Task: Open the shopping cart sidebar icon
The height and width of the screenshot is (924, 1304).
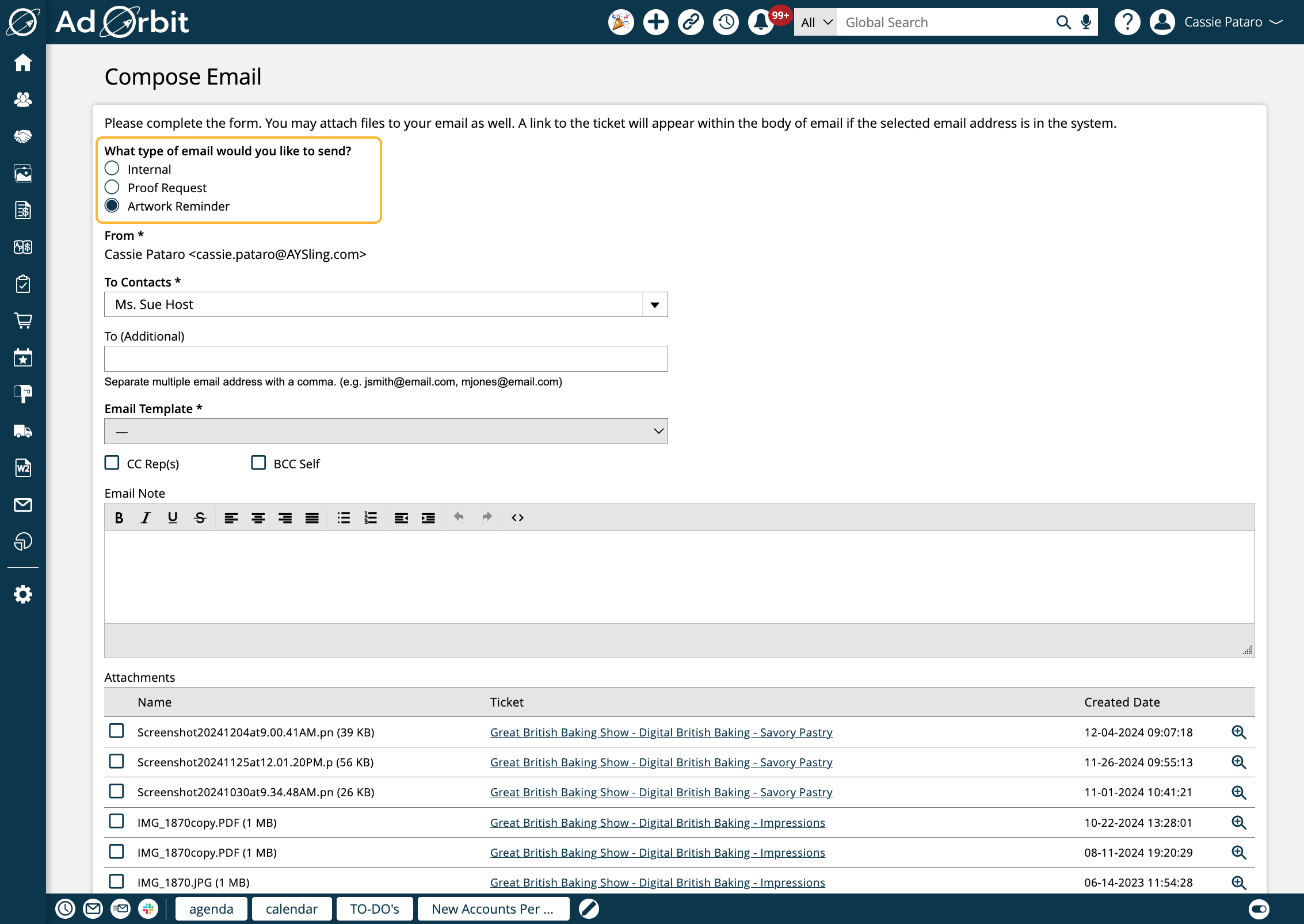Action: 23,320
